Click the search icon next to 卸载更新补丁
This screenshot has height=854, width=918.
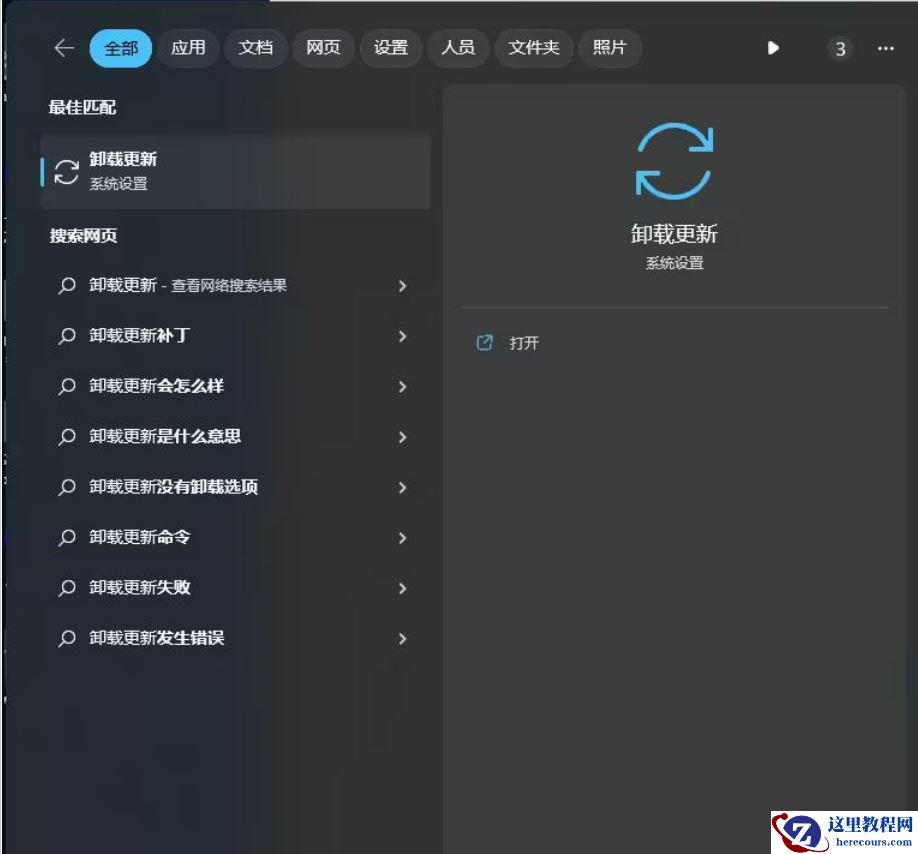pyautogui.click(x=67, y=337)
